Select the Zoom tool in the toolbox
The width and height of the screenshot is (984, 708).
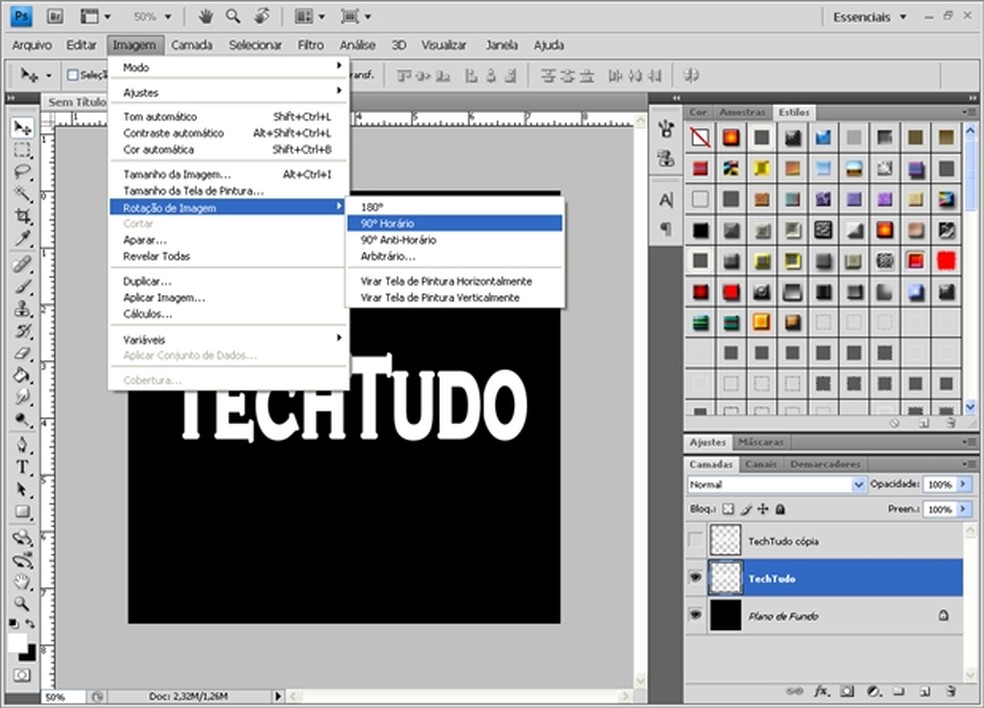tap(22, 603)
